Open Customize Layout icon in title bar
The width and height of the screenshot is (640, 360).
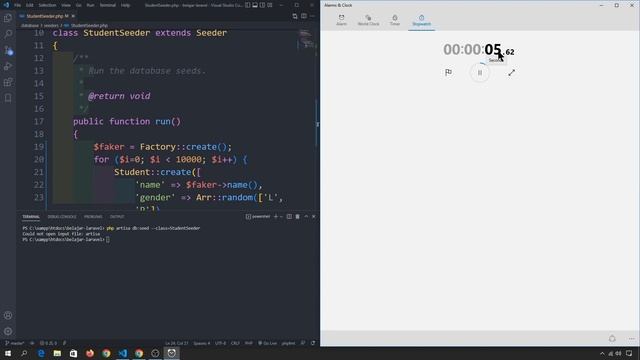(x=270, y=5)
